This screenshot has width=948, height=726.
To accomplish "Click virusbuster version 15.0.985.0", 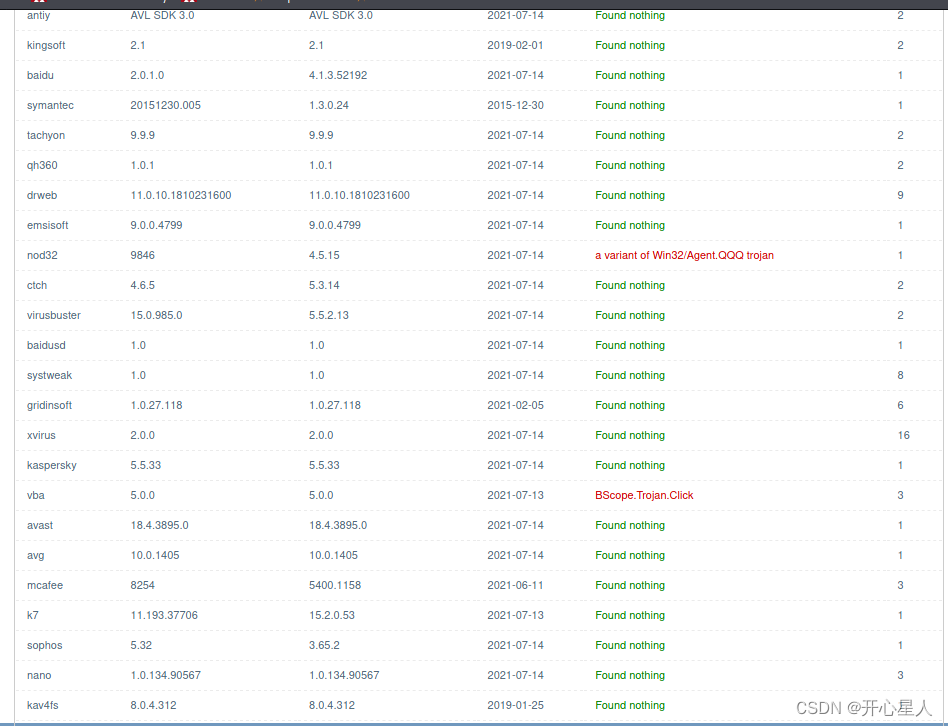I will pyautogui.click(x=157, y=316).
